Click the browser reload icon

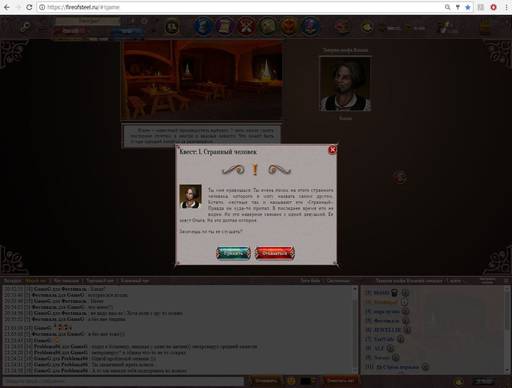point(29,7)
